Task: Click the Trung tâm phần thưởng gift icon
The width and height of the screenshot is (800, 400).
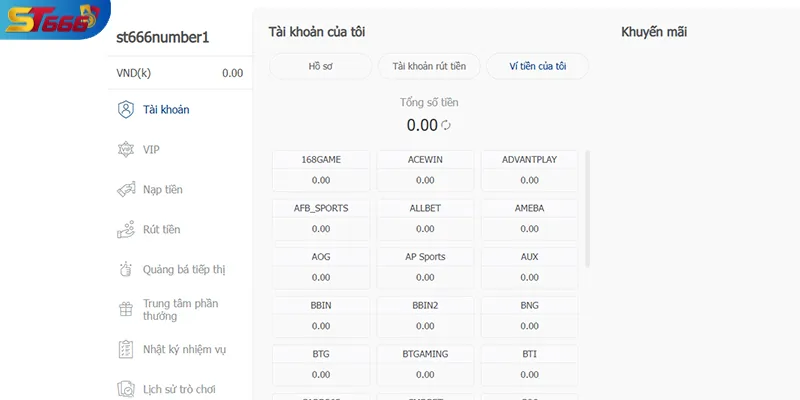Action: tap(125, 309)
